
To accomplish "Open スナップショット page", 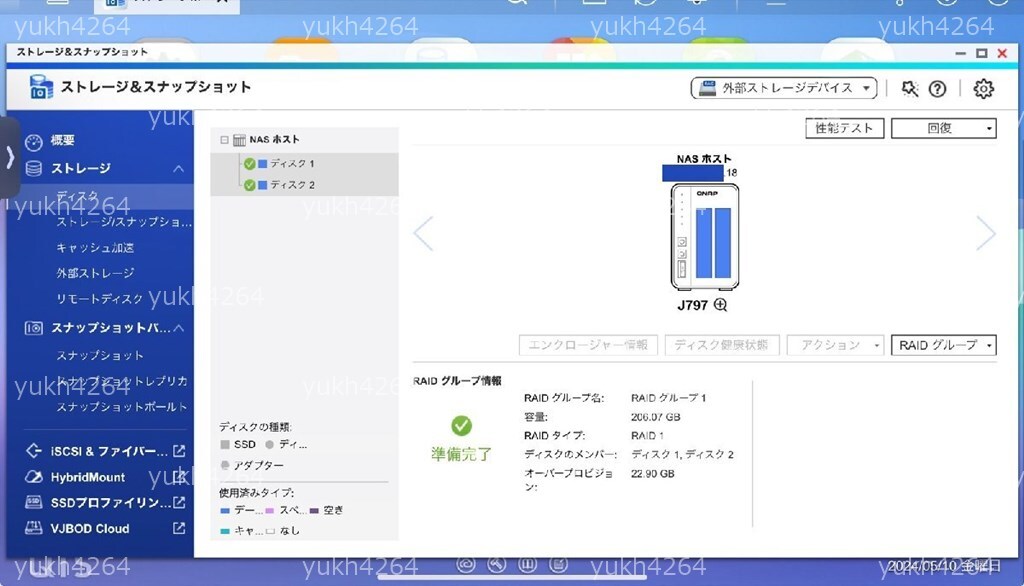I will pos(99,355).
